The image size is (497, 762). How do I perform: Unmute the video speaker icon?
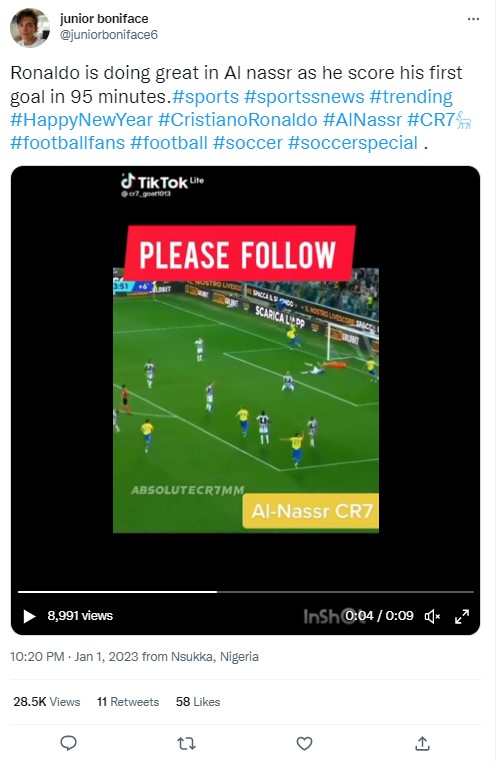pyautogui.click(x=432, y=616)
